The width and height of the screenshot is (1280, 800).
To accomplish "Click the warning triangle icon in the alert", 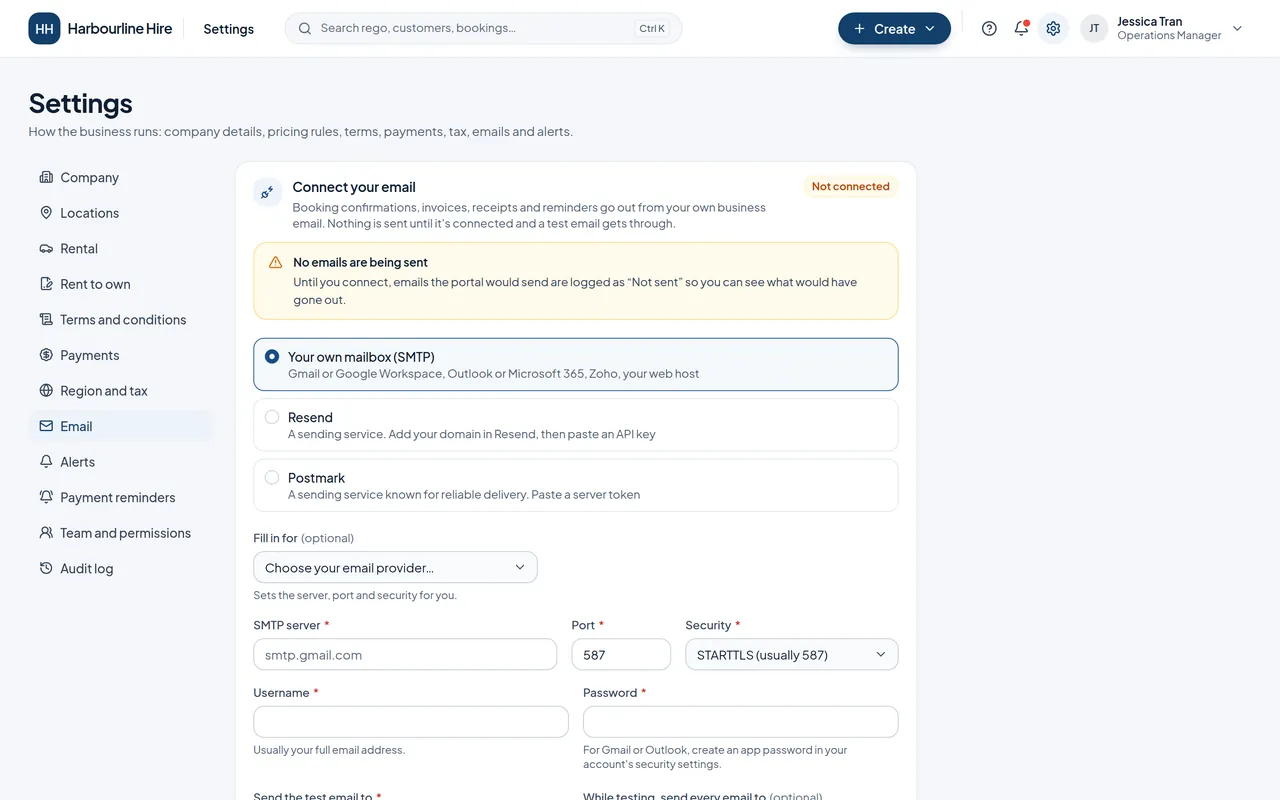I will 275,263.
